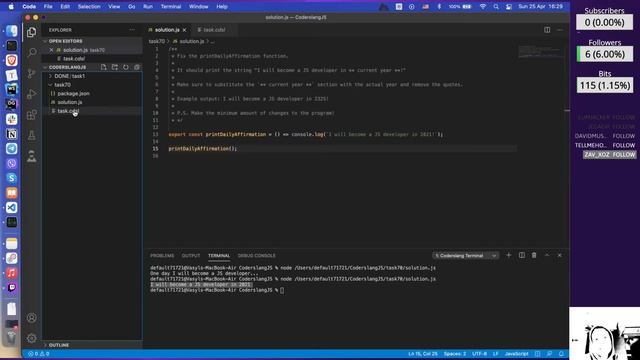Screen dimensions: 640x360
Task: Click the code minimap in editor
Action: click(540, 52)
